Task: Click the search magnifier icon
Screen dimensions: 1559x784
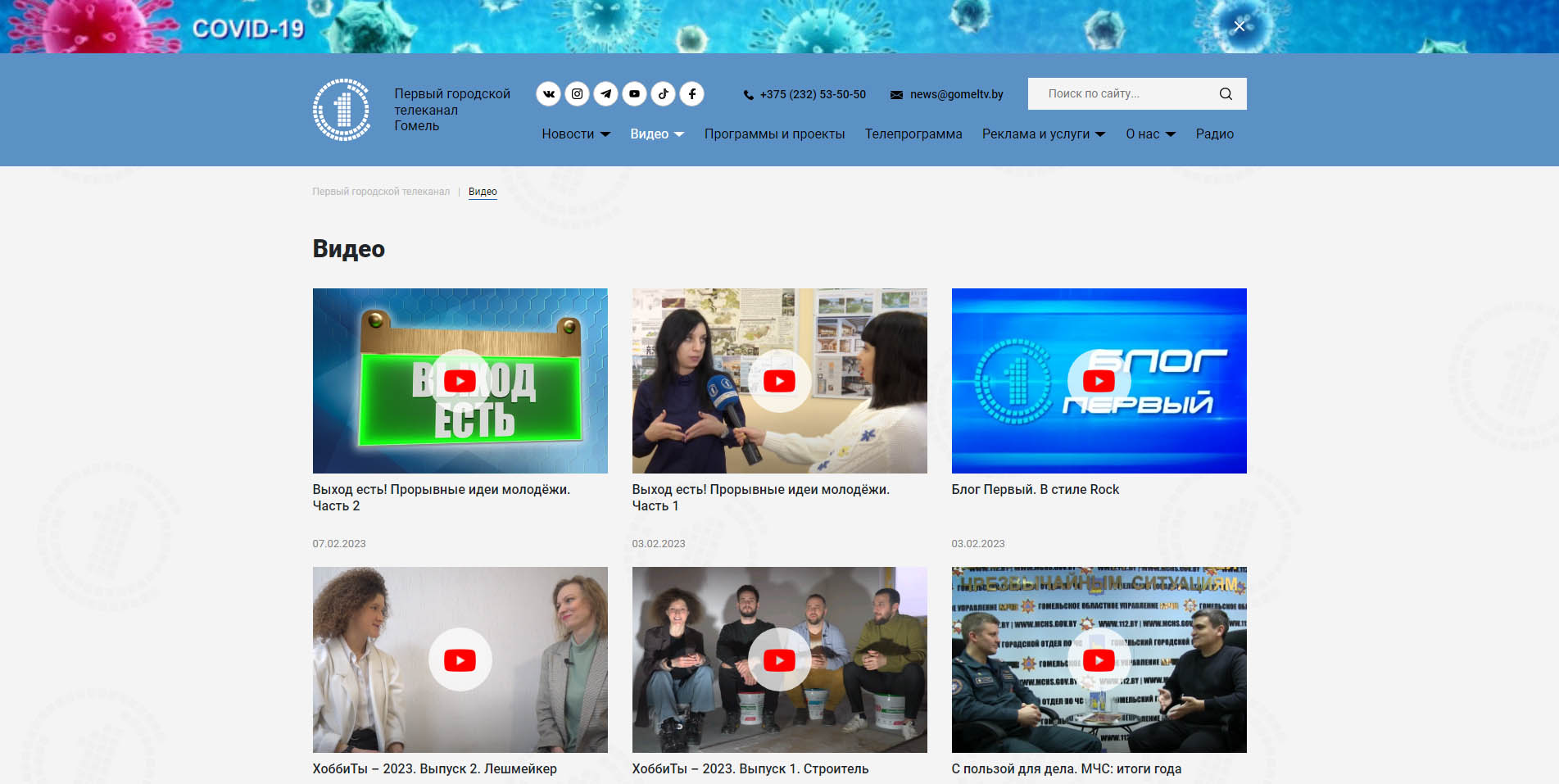Action: pos(1226,94)
